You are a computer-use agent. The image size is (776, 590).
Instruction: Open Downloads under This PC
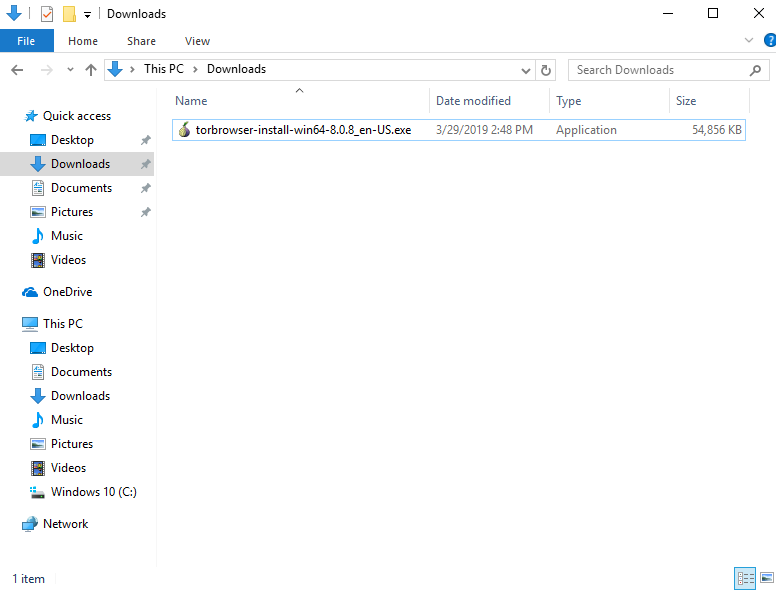coord(80,396)
